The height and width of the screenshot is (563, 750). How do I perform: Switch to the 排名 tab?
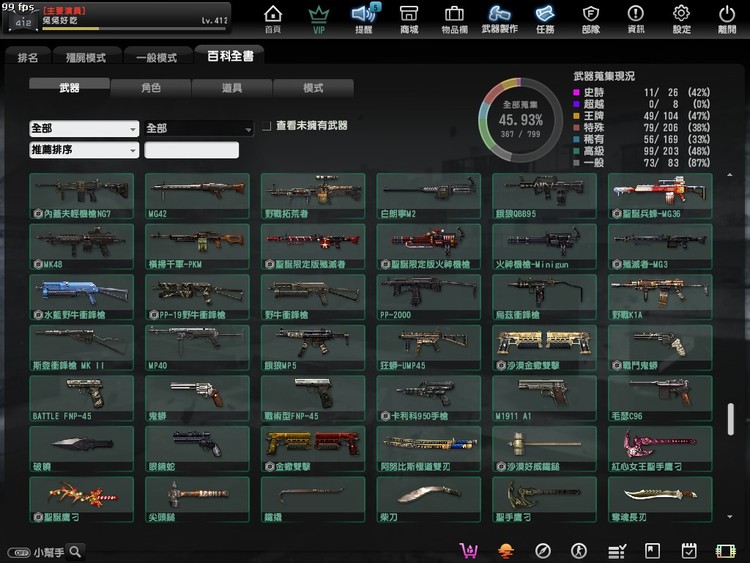pos(28,57)
